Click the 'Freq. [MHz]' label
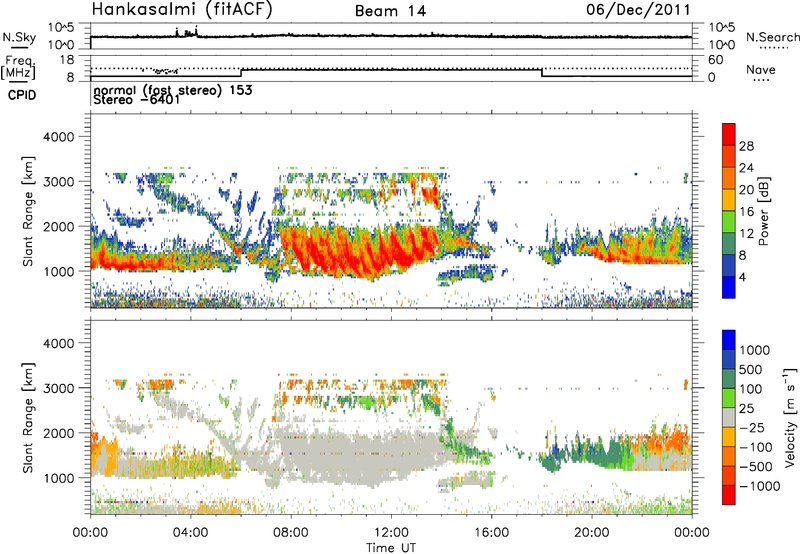 click(x=18, y=68)
